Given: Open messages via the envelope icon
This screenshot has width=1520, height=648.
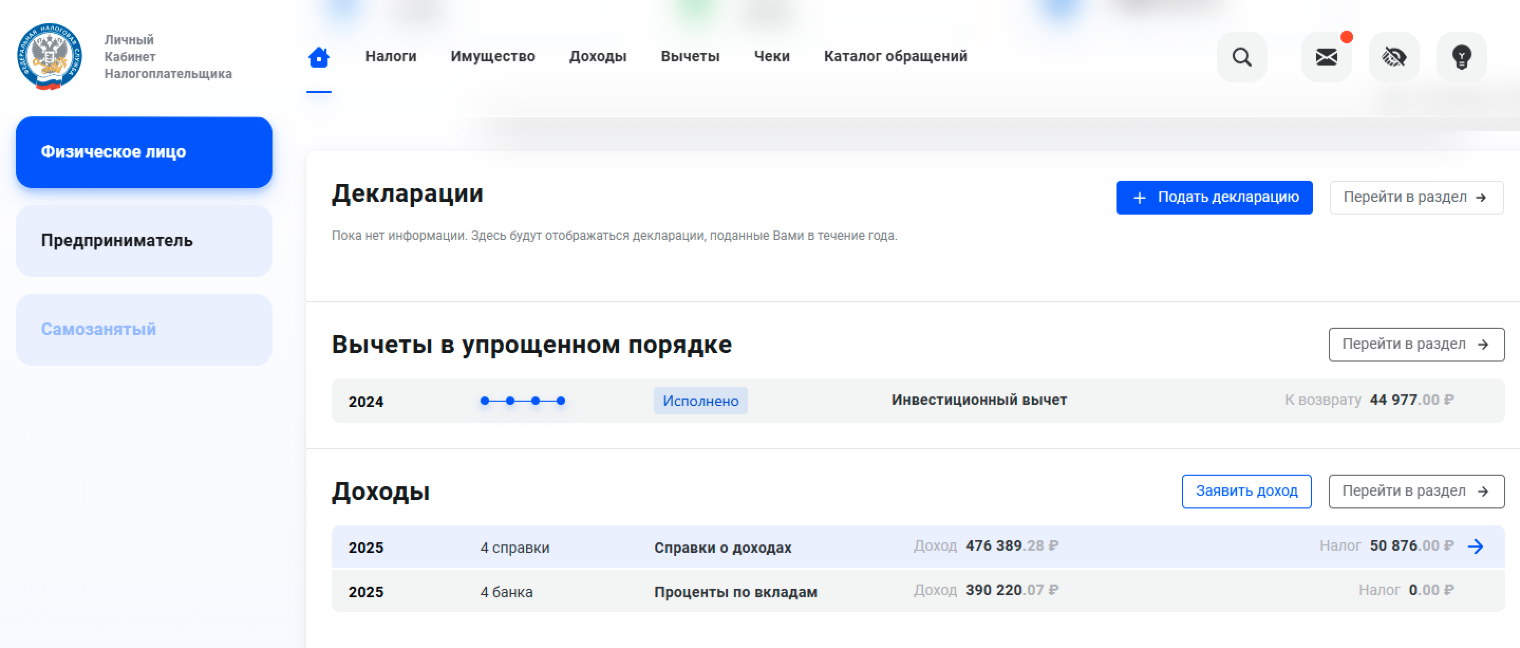Looking at the screenshot, I should [x=1326, y=57].
